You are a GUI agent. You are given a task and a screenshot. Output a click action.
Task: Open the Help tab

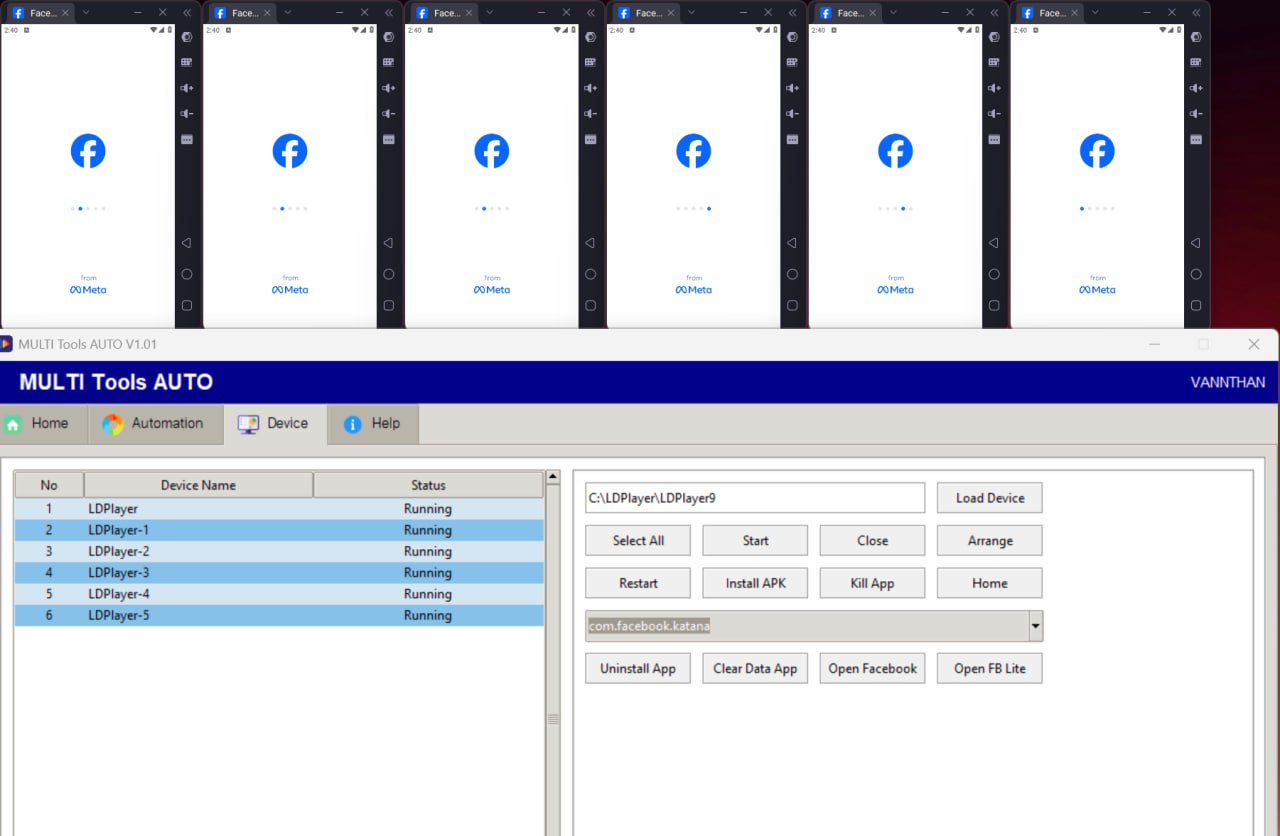(x=373, y=424)
